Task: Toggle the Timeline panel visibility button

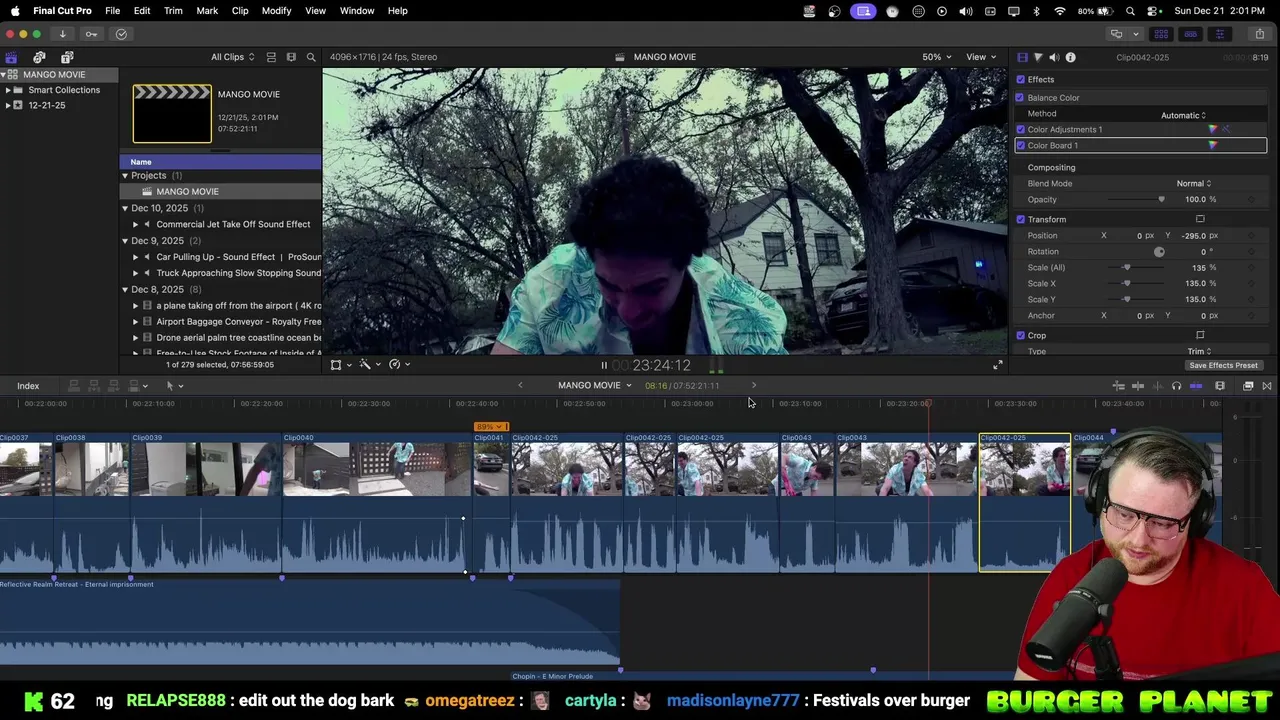Action: (x=1190, y=34)
